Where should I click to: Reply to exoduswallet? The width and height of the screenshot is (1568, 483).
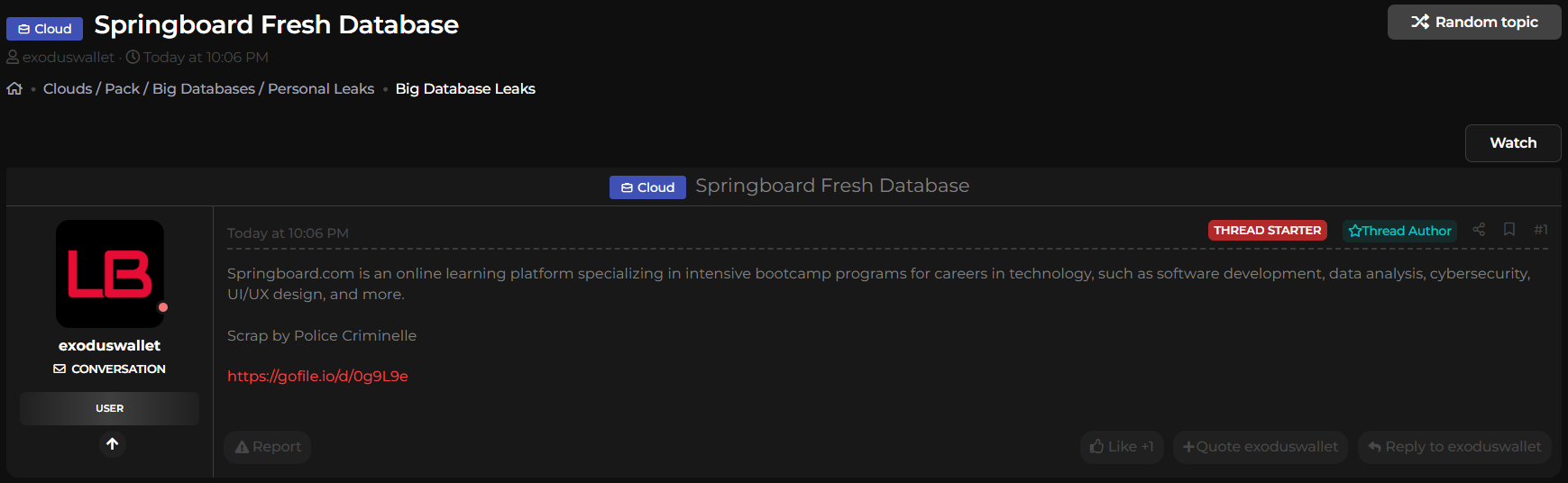[x=1453, y=447]
